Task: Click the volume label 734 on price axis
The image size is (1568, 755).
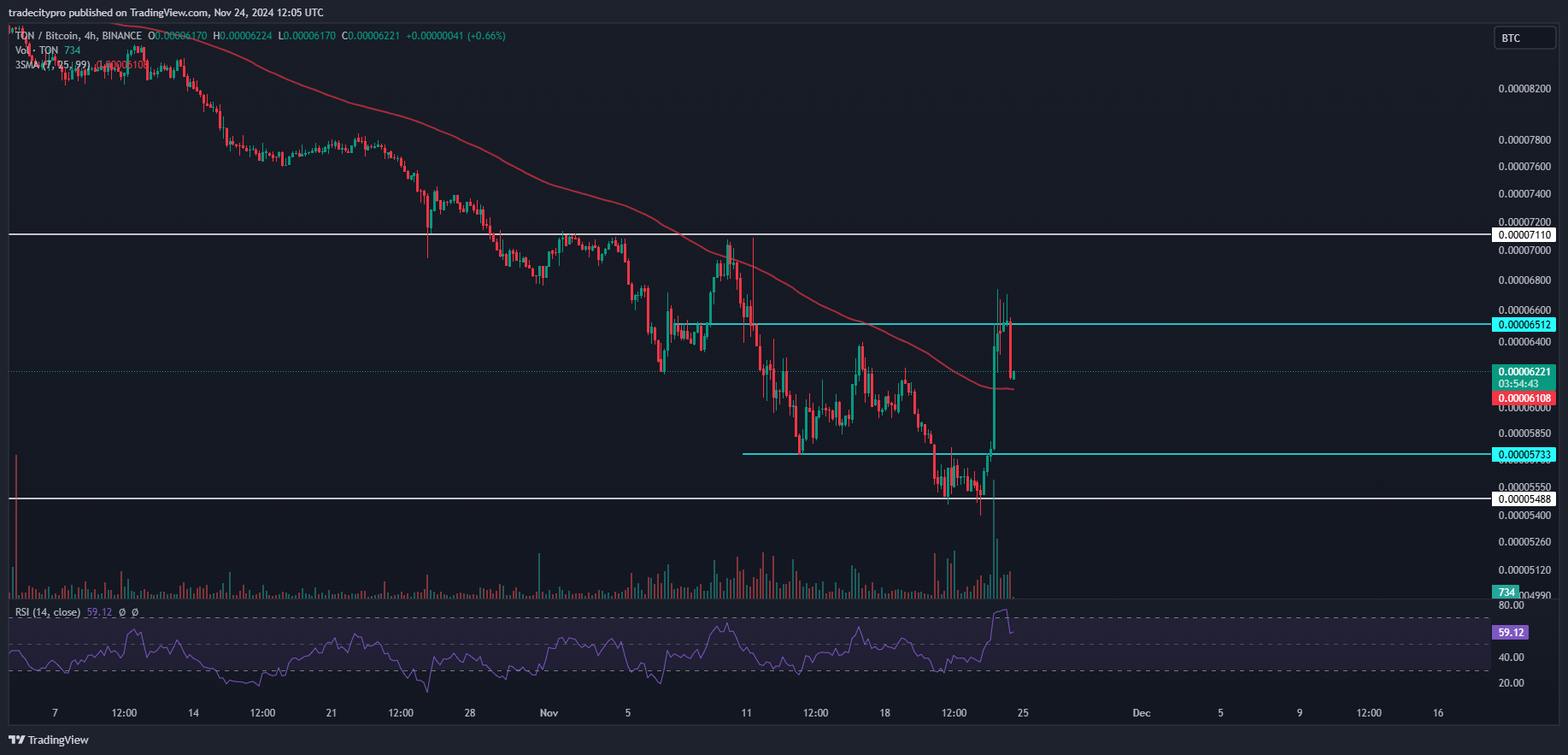Action: [1506, 593]
